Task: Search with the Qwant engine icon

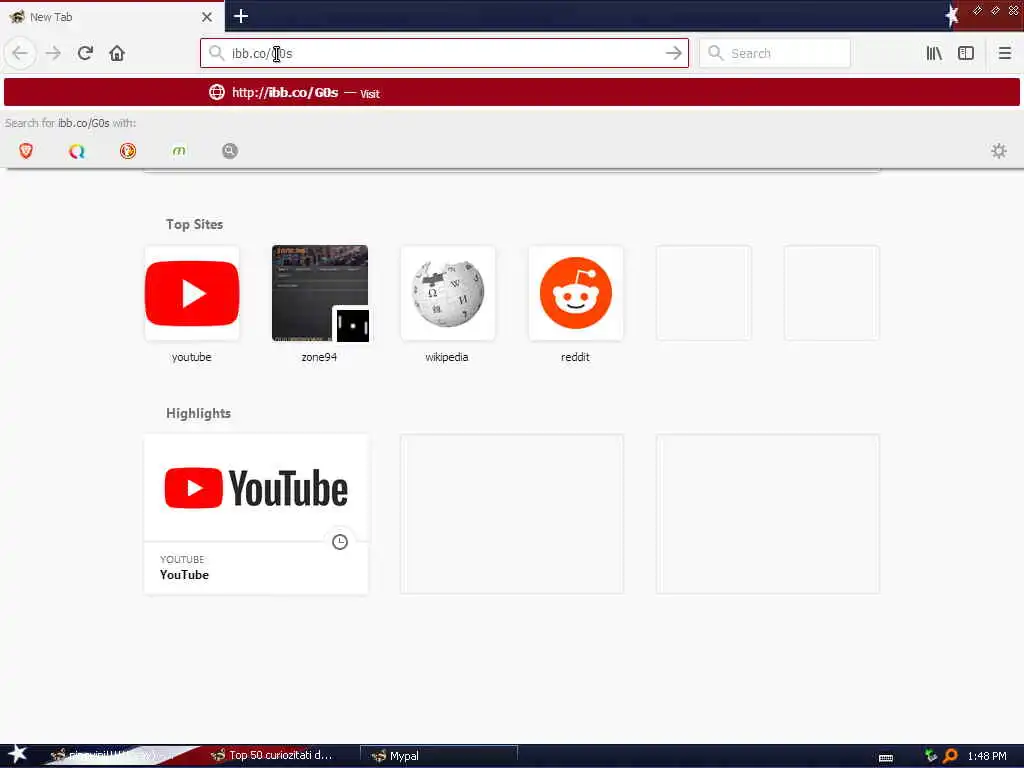Action: pyautogui.click(x=77, y=151)
